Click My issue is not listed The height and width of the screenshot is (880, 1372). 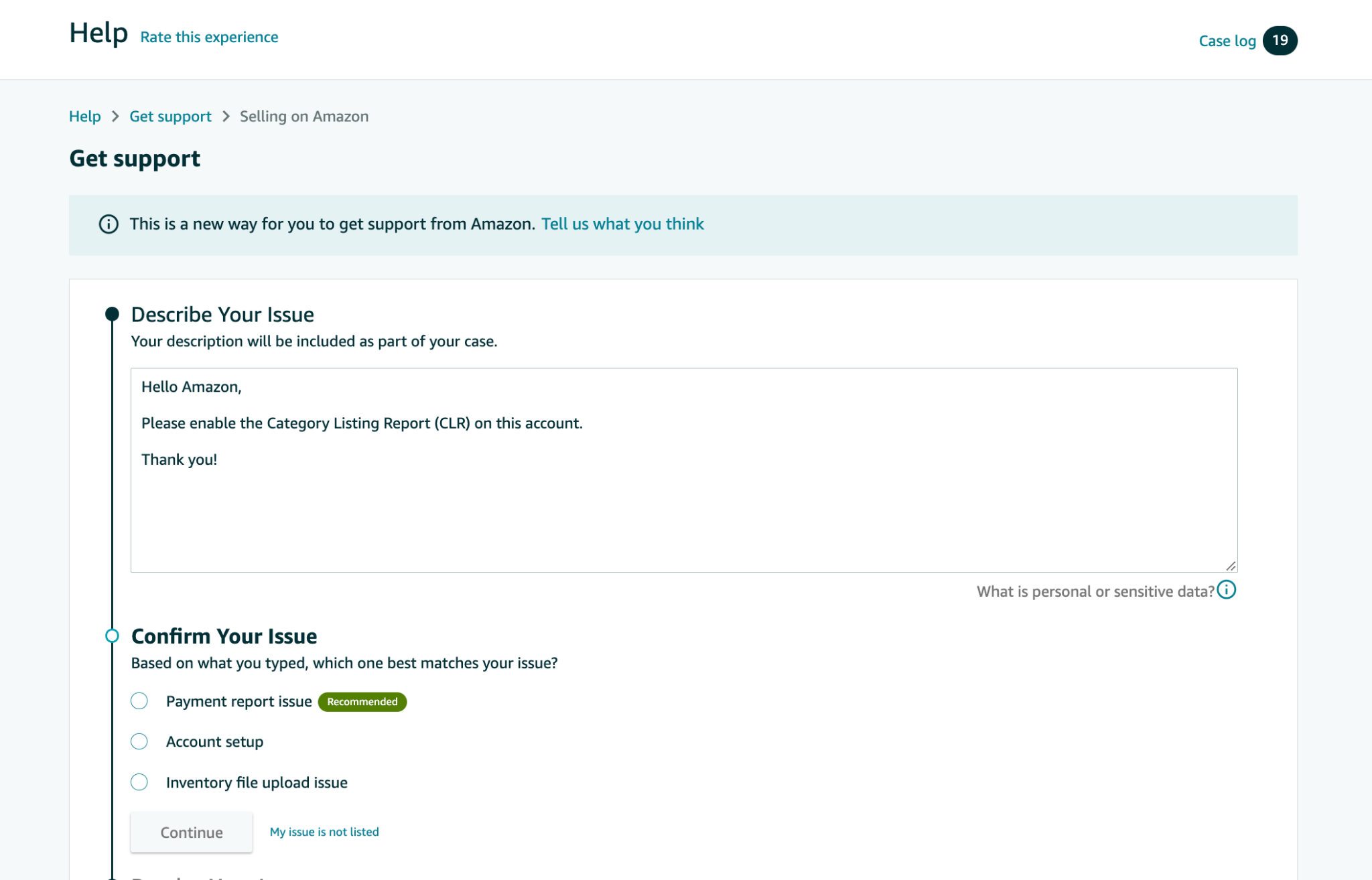point(324,832)
